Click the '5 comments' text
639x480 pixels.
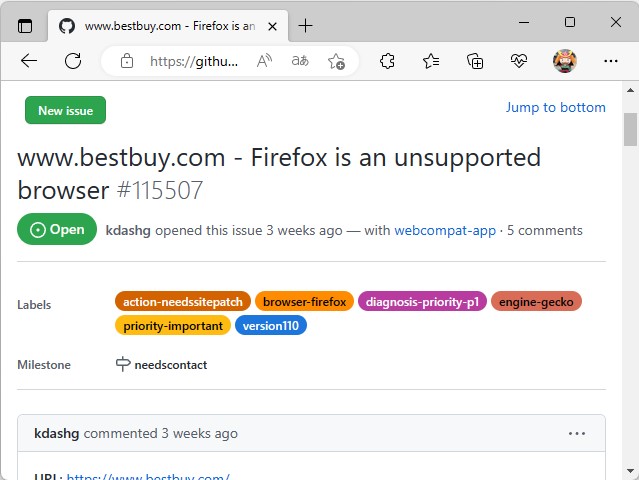[544, 231]
